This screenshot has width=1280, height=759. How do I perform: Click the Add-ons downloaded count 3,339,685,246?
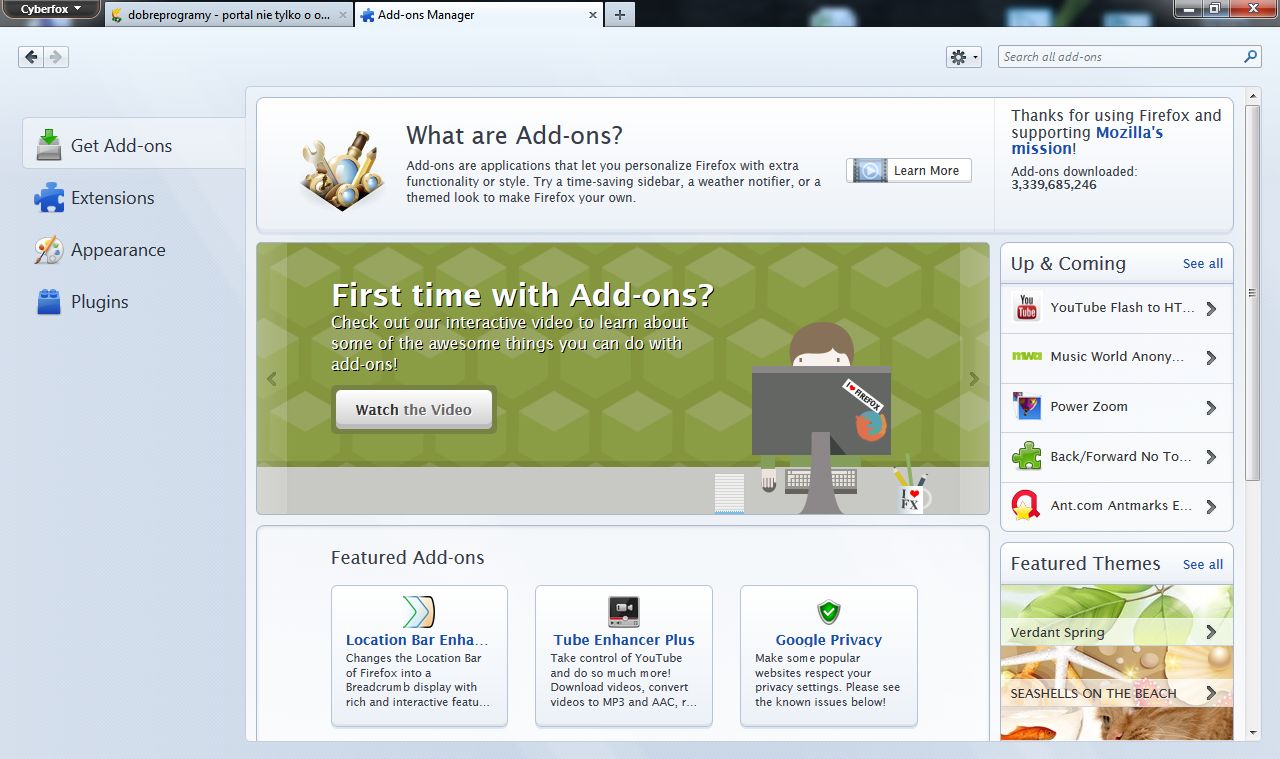1054,185
